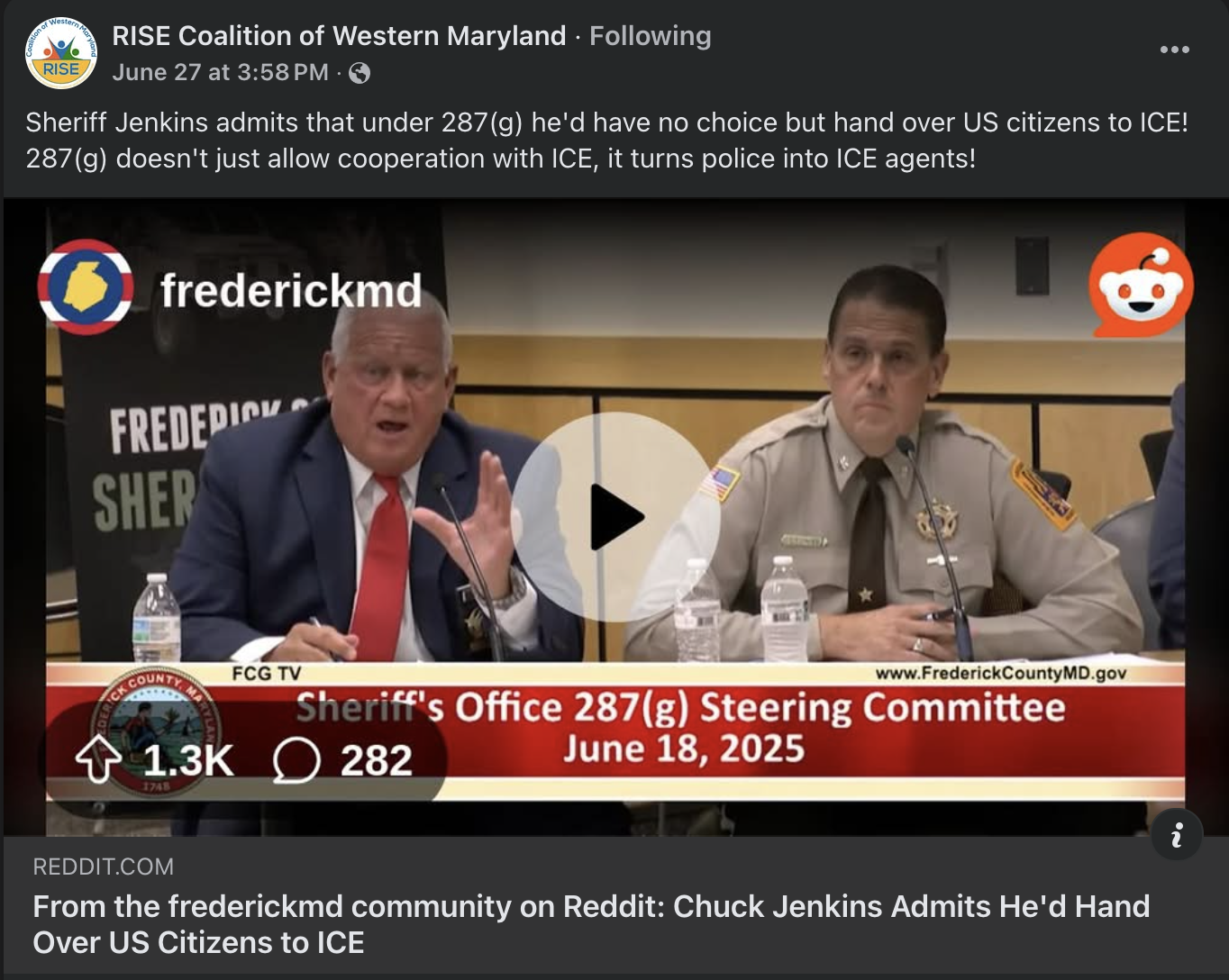Open the three-dot post options menu

point(1174,50)
